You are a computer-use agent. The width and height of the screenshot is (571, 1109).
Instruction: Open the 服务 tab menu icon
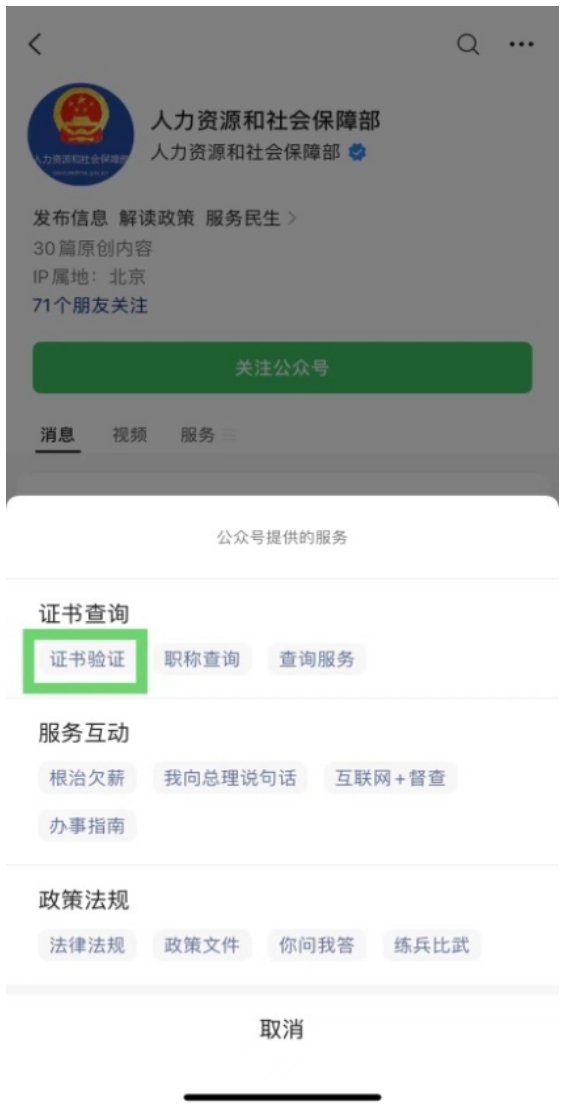[x=229, y=436]
